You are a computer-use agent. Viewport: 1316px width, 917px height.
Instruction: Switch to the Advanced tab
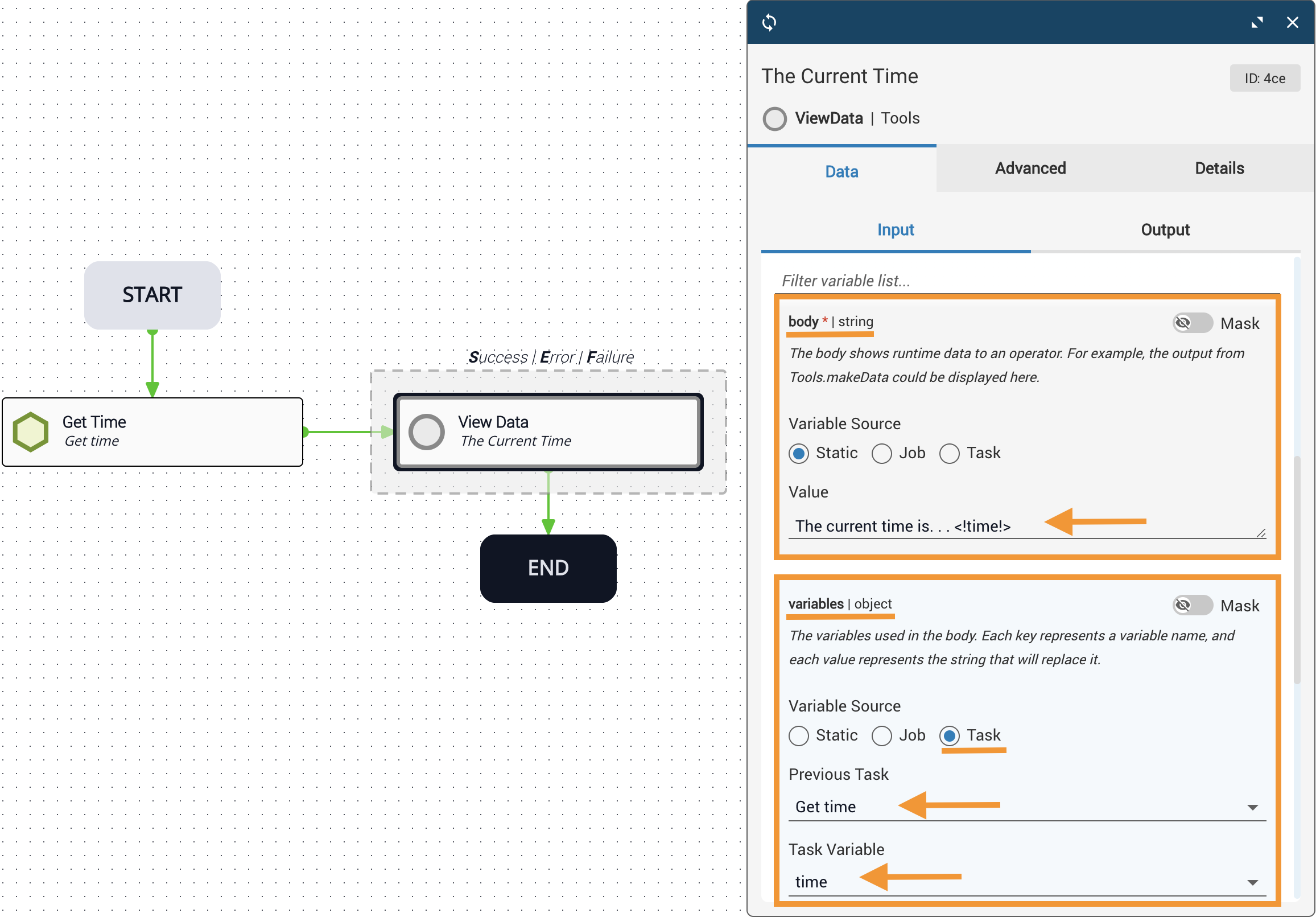click(x=1030, y=168)
